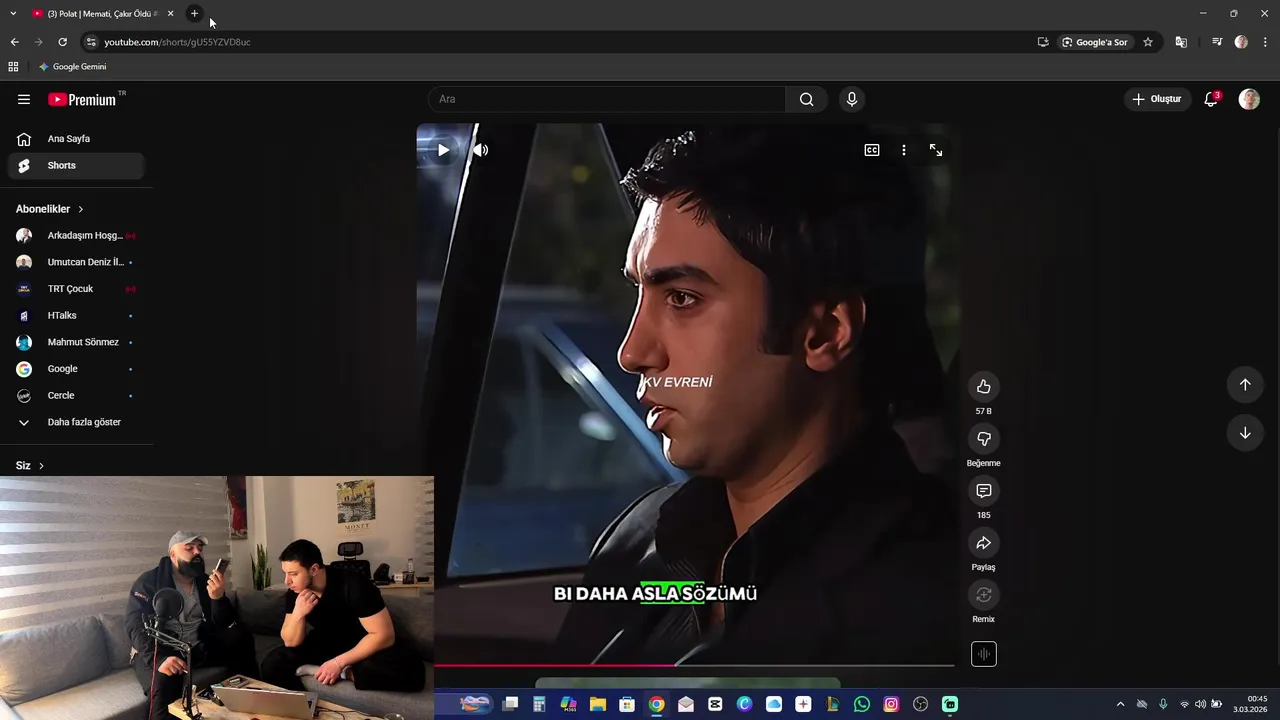Open the notifications bell

[1211, 99]
